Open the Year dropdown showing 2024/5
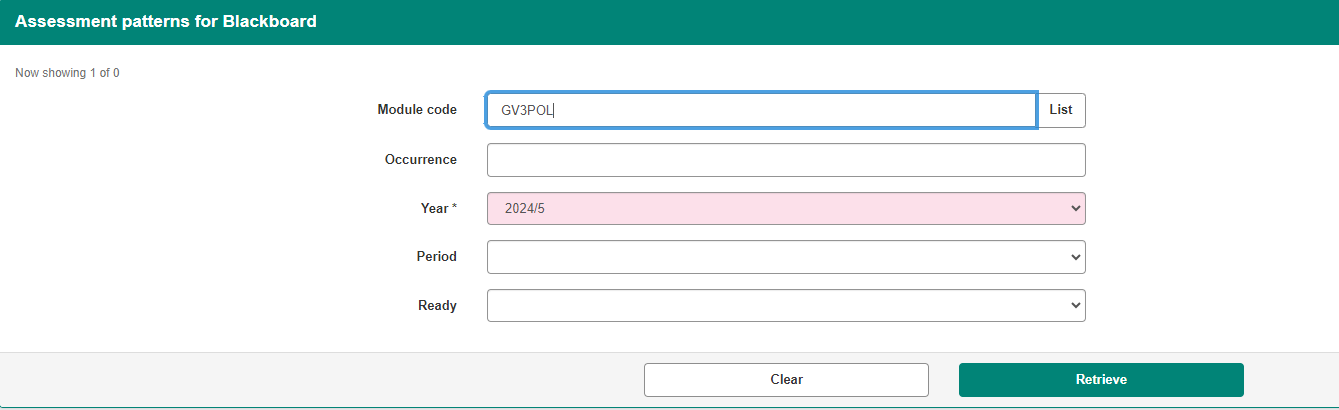This screenshot has width=1339, height=410. click(786, 208)
